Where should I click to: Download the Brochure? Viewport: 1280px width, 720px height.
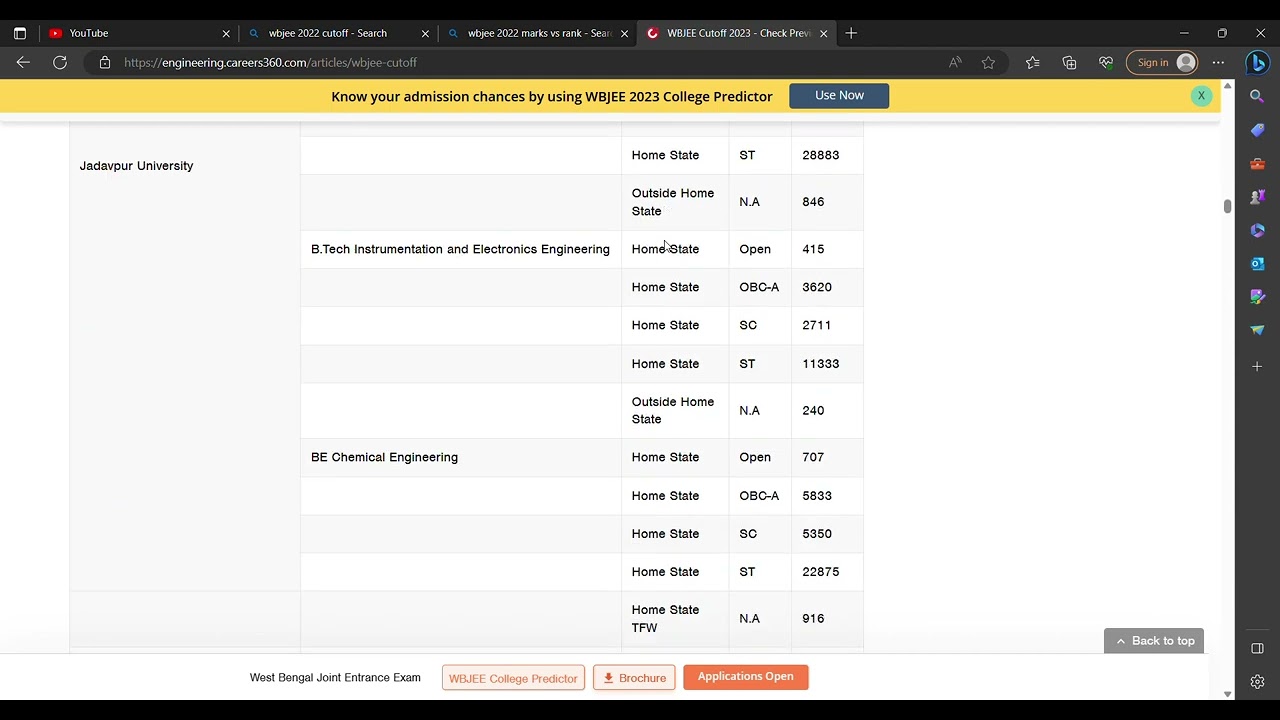coord(634,678)
